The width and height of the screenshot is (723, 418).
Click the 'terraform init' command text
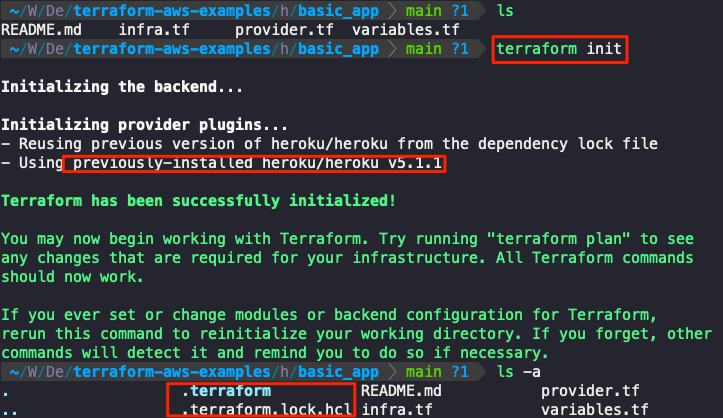tap(559, 49)
